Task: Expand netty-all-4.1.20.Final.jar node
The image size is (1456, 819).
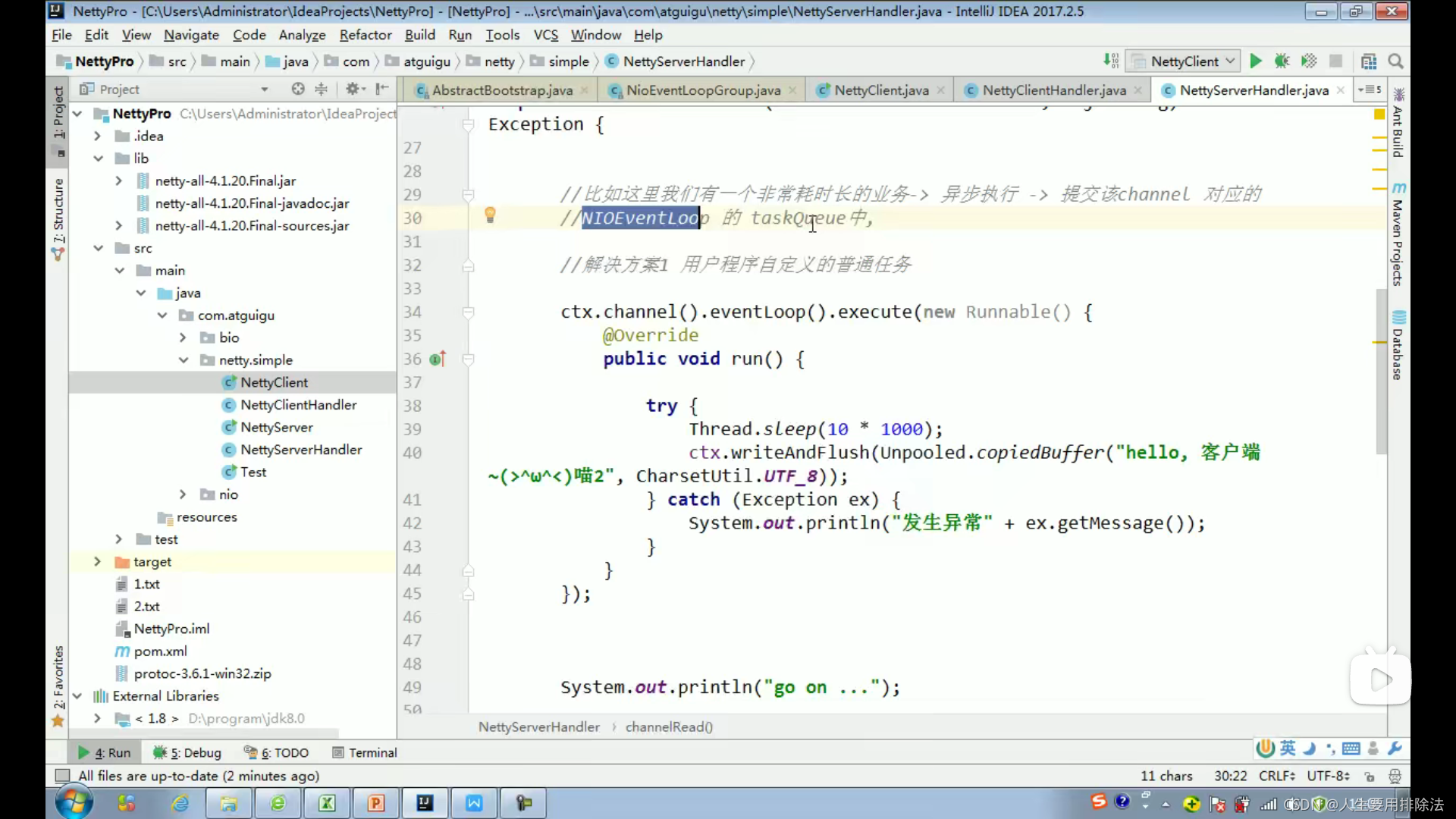Action: [x=119, y=180]
